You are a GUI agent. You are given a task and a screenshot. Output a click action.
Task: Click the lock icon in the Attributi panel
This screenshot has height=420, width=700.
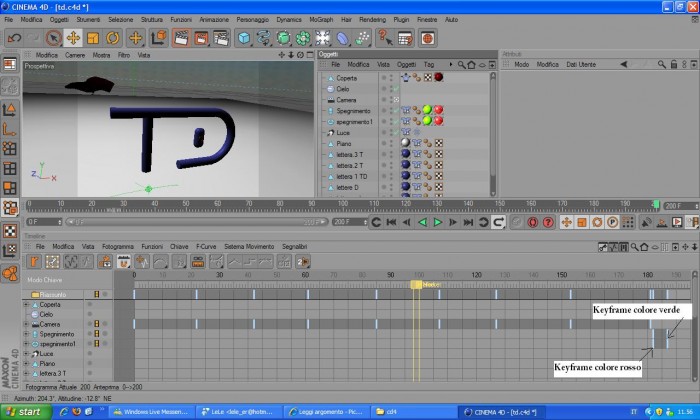point(674,65)
